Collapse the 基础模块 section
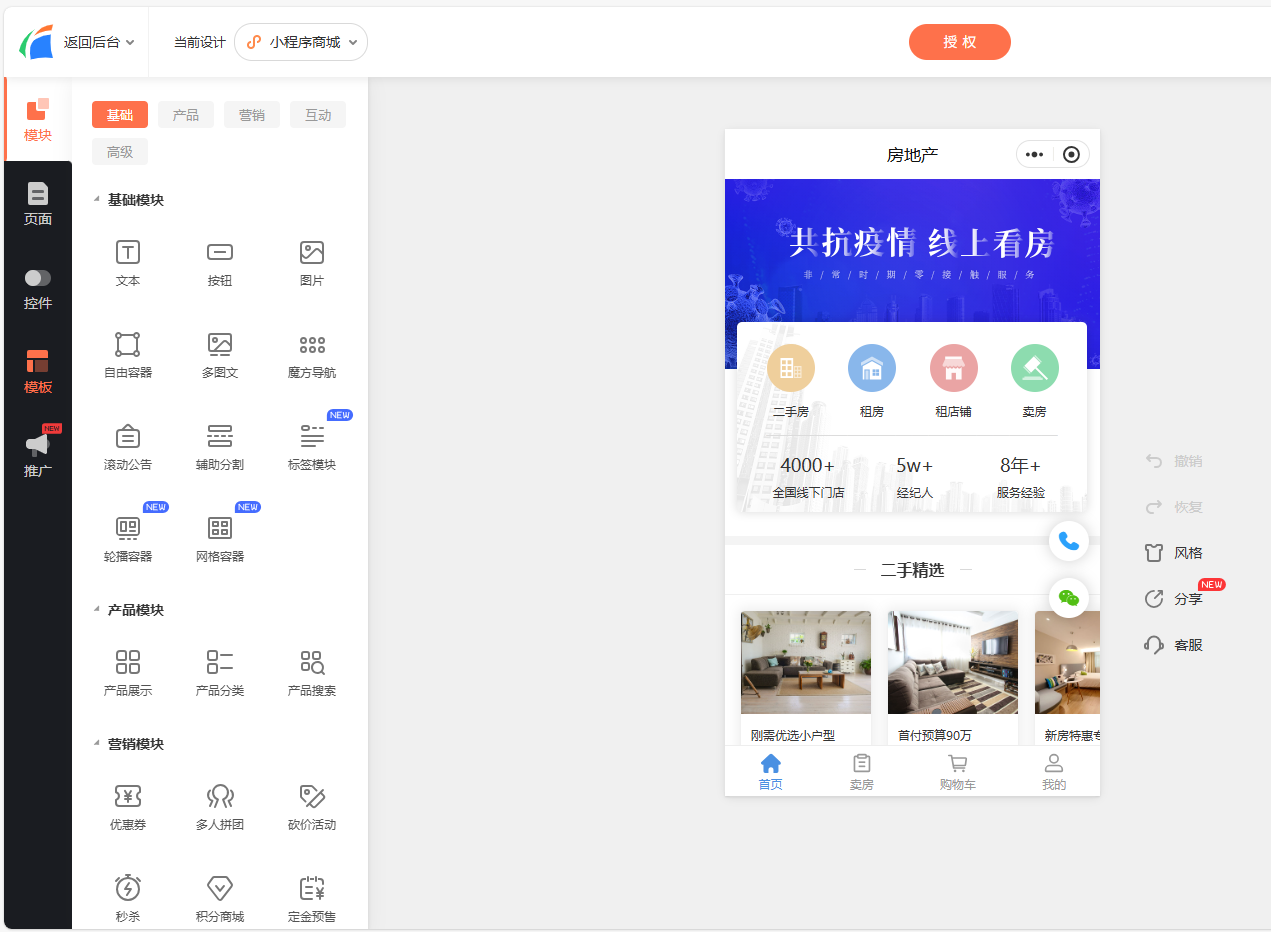1271x932 pixels. click(x=96, y=200)
